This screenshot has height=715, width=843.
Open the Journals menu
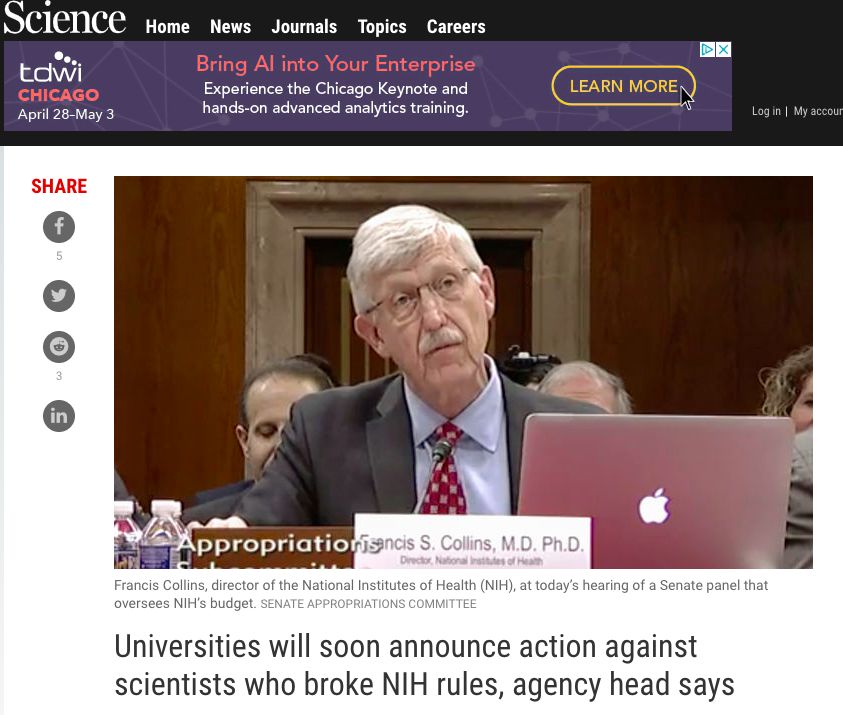(x=304, y=27)
